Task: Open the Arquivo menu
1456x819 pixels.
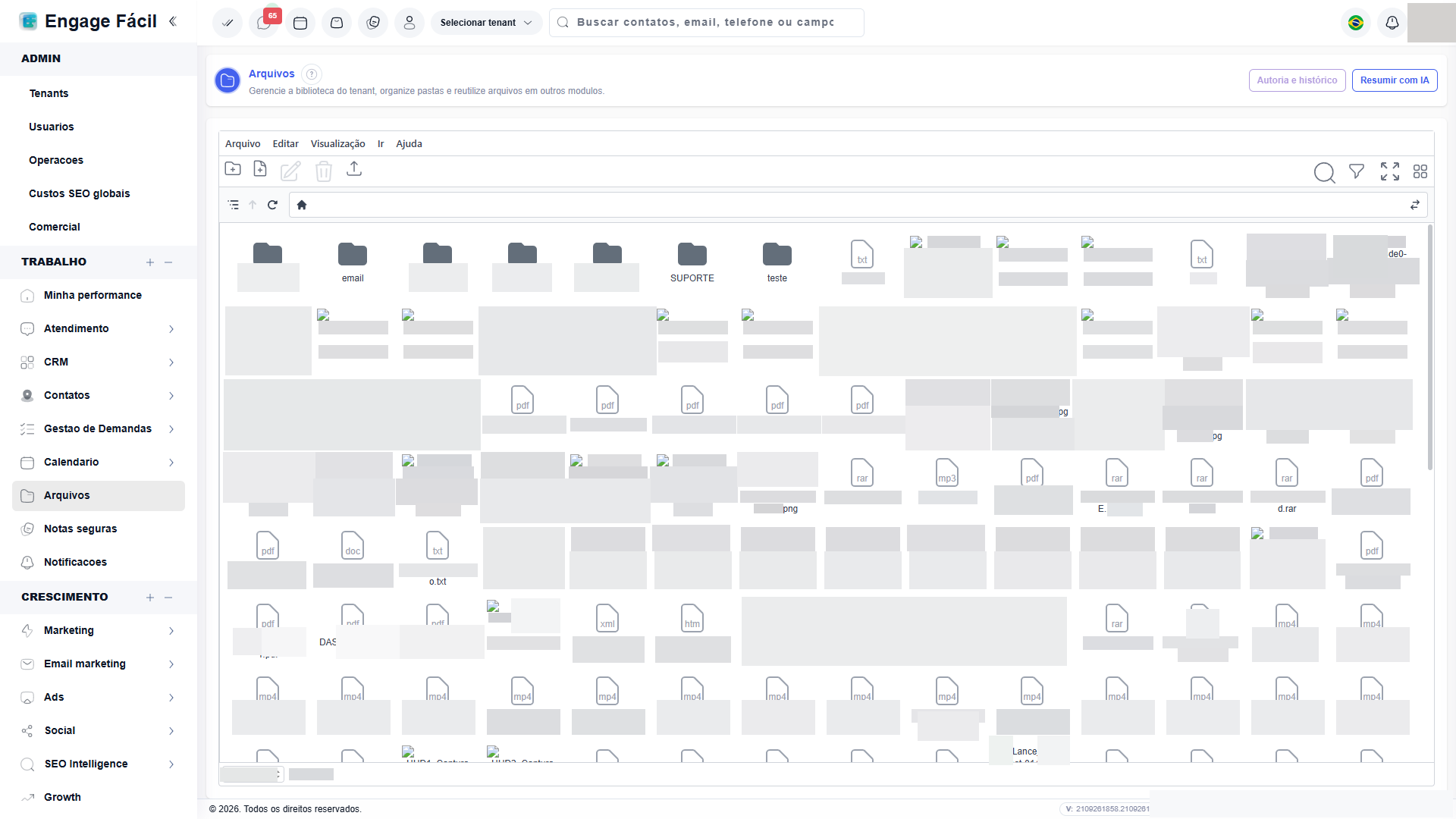Action: pos(243,144)
